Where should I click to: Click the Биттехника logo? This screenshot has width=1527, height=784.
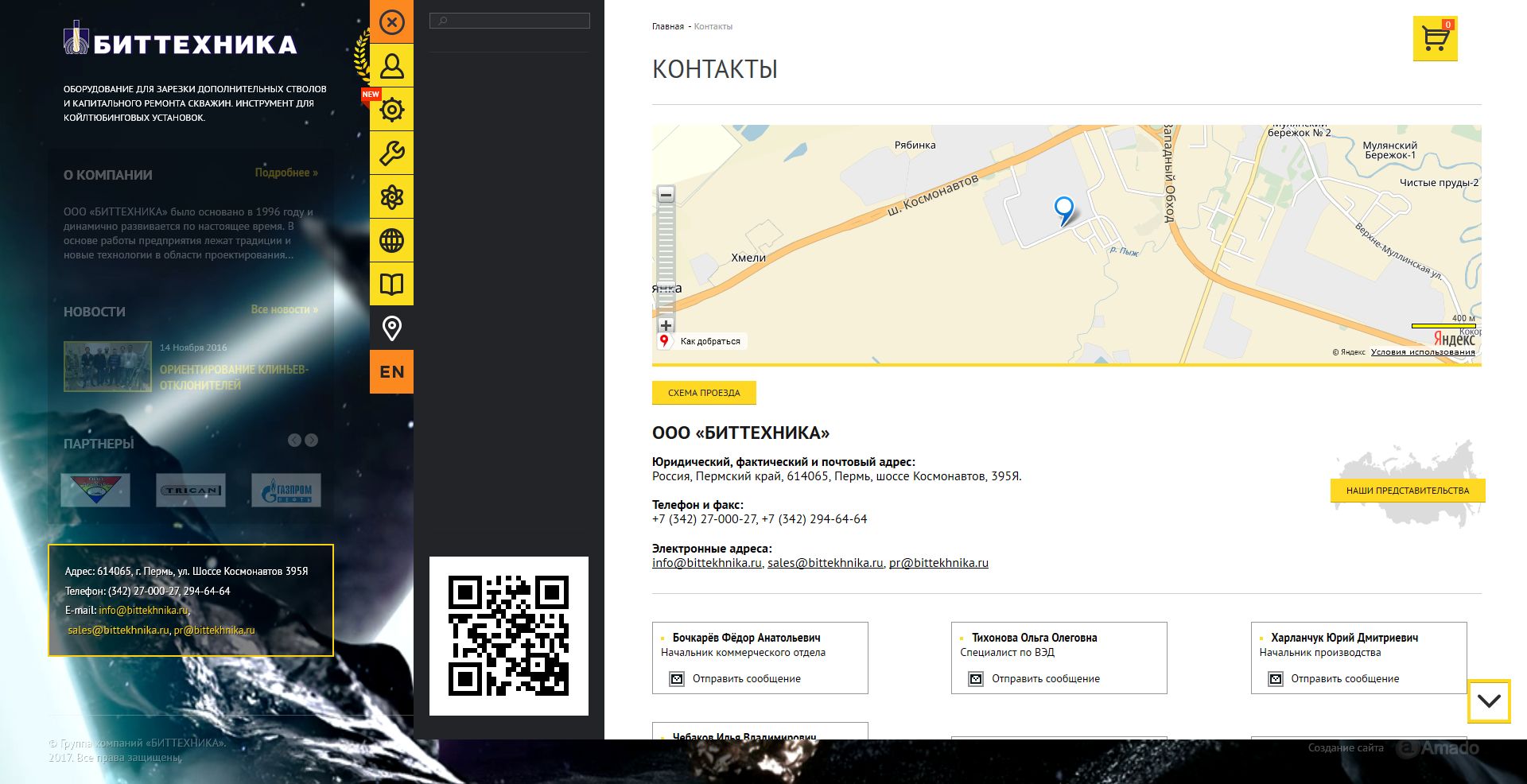point(181,40)
